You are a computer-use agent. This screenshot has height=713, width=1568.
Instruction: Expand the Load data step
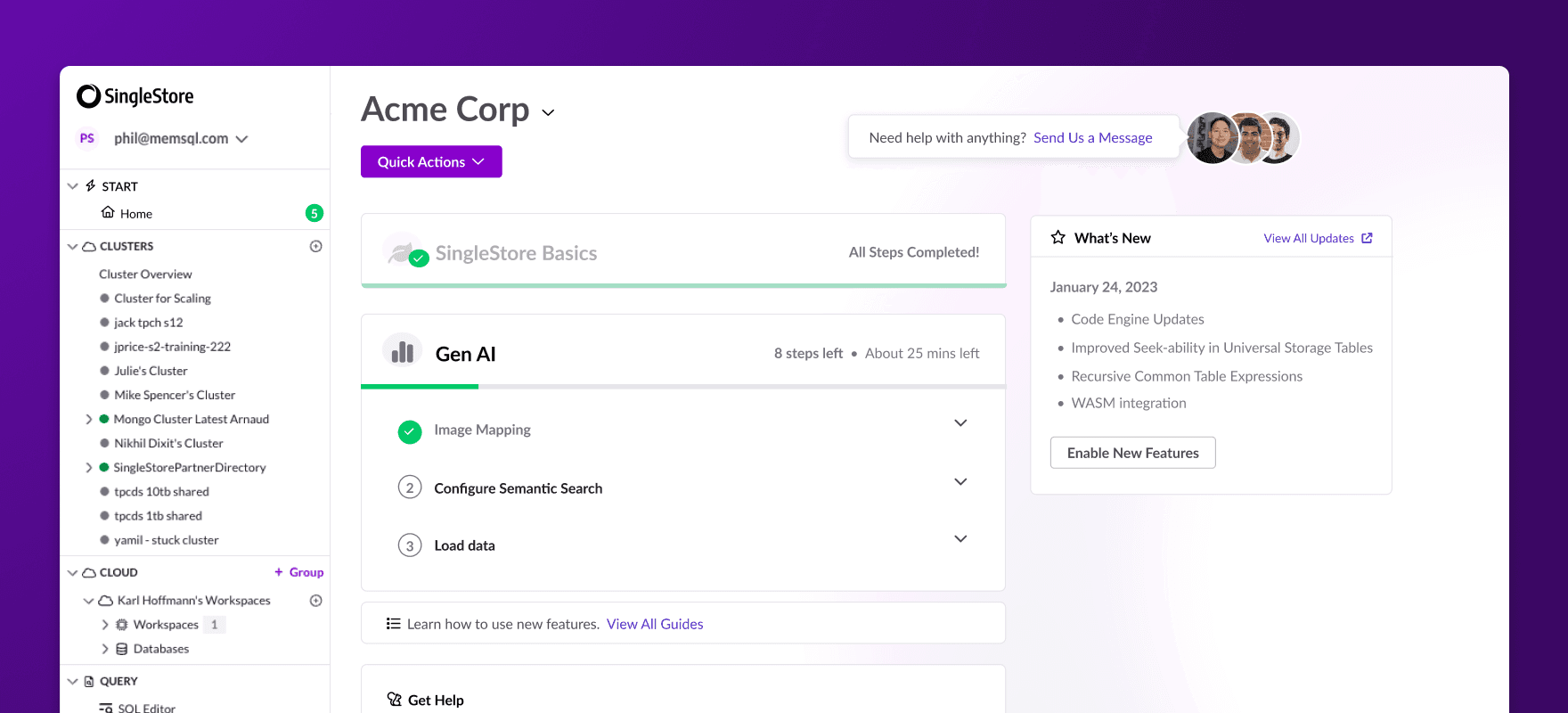click(x=960, y=539)
